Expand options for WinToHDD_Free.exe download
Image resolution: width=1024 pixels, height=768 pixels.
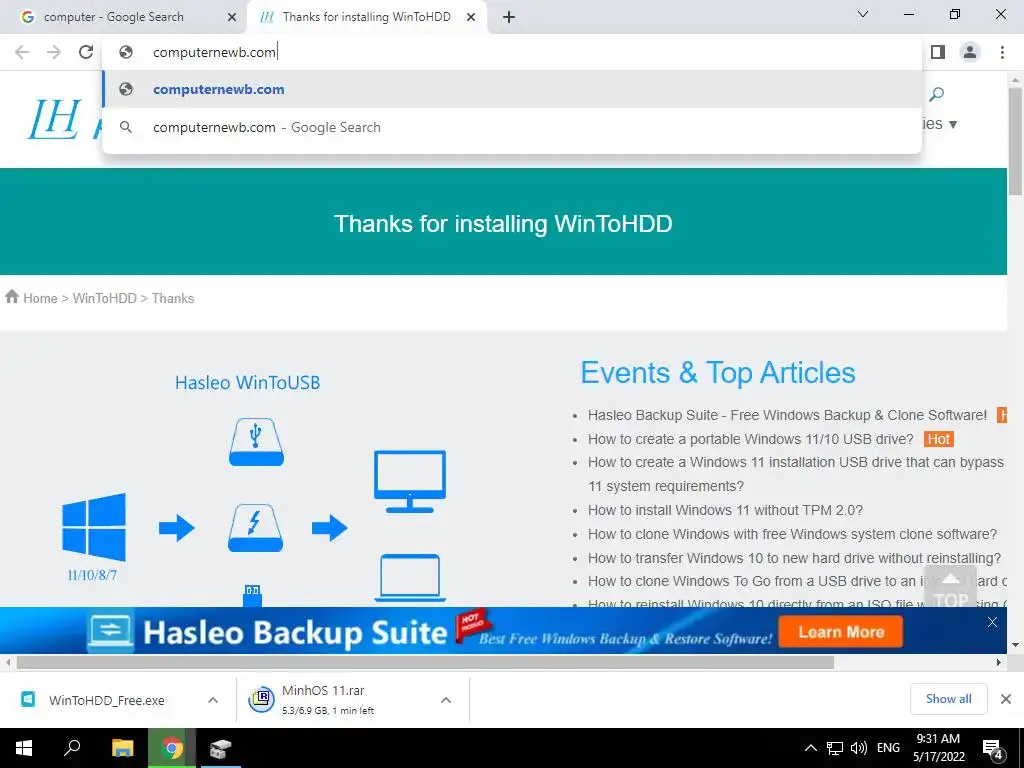click(213, 700)
